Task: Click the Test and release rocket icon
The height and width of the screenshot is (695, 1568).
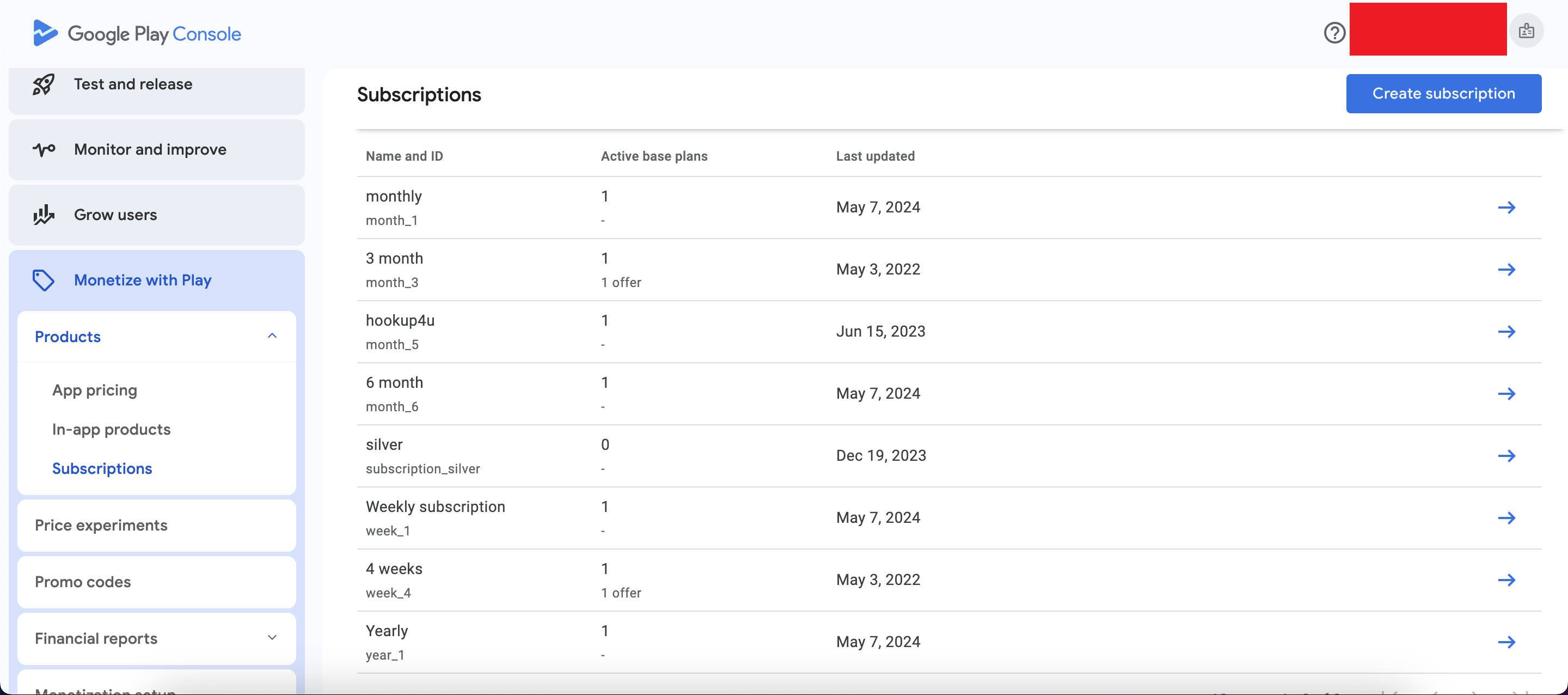Action: pos(43,84)
